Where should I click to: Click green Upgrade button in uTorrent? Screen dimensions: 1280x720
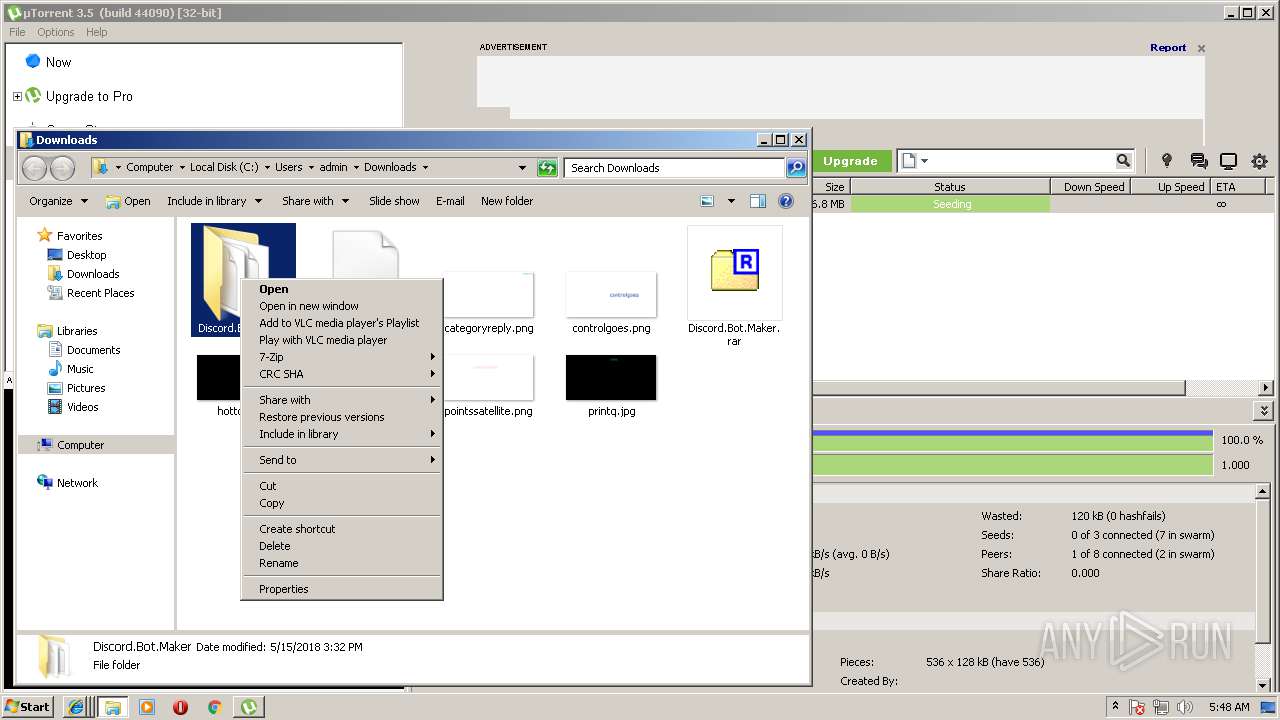pos(850,161)
